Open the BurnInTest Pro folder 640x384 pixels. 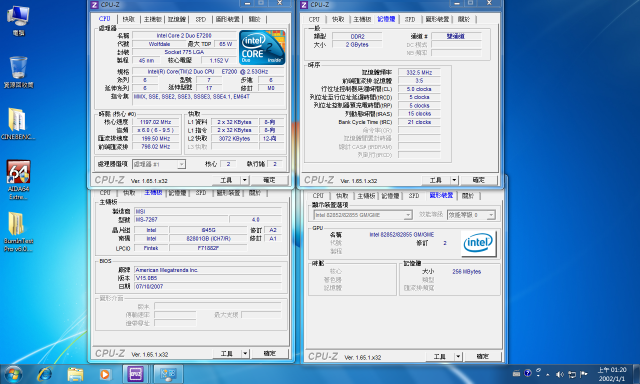(18, 231)
